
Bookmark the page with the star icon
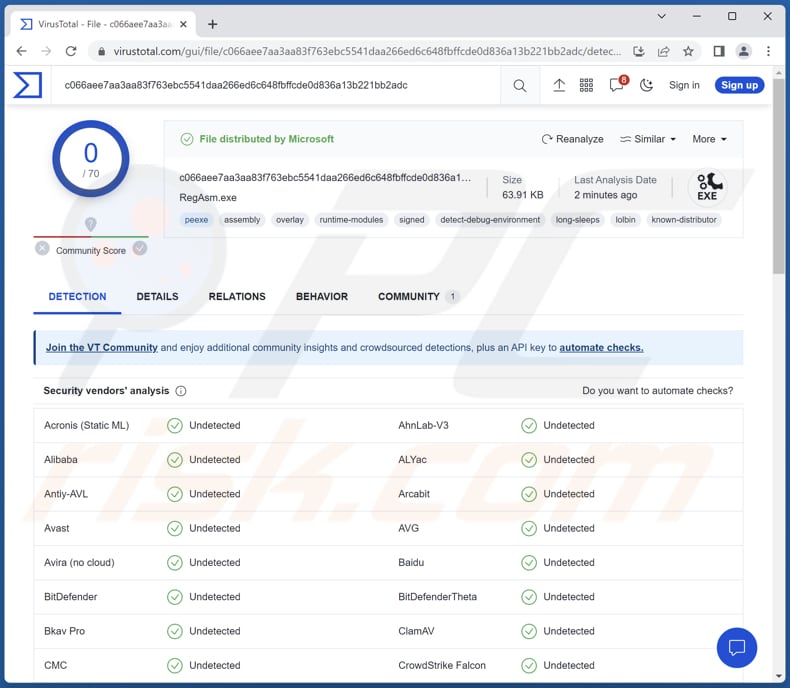(x=688, y=51)
